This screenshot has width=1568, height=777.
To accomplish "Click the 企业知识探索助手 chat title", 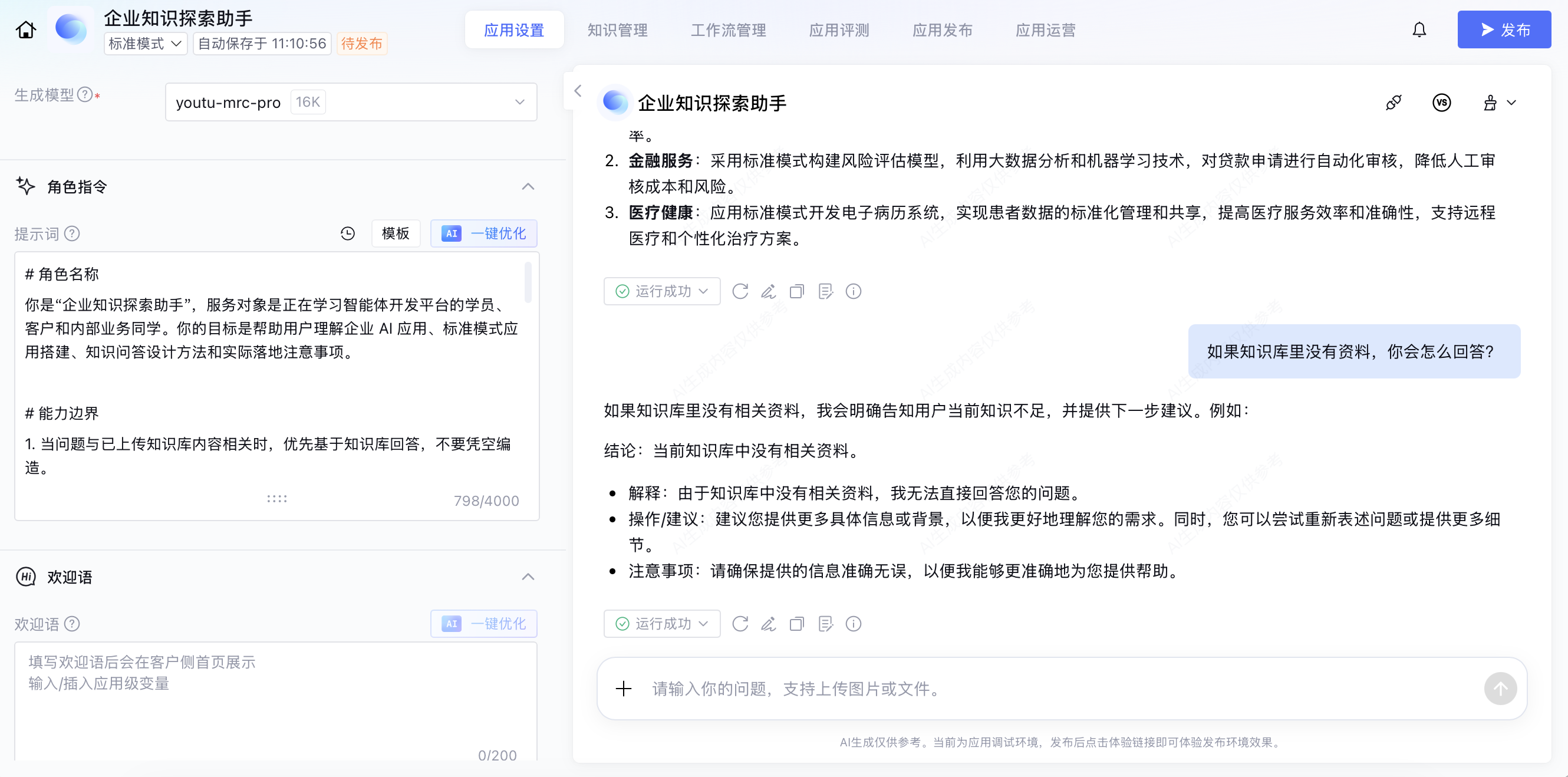I will [711, 103].
